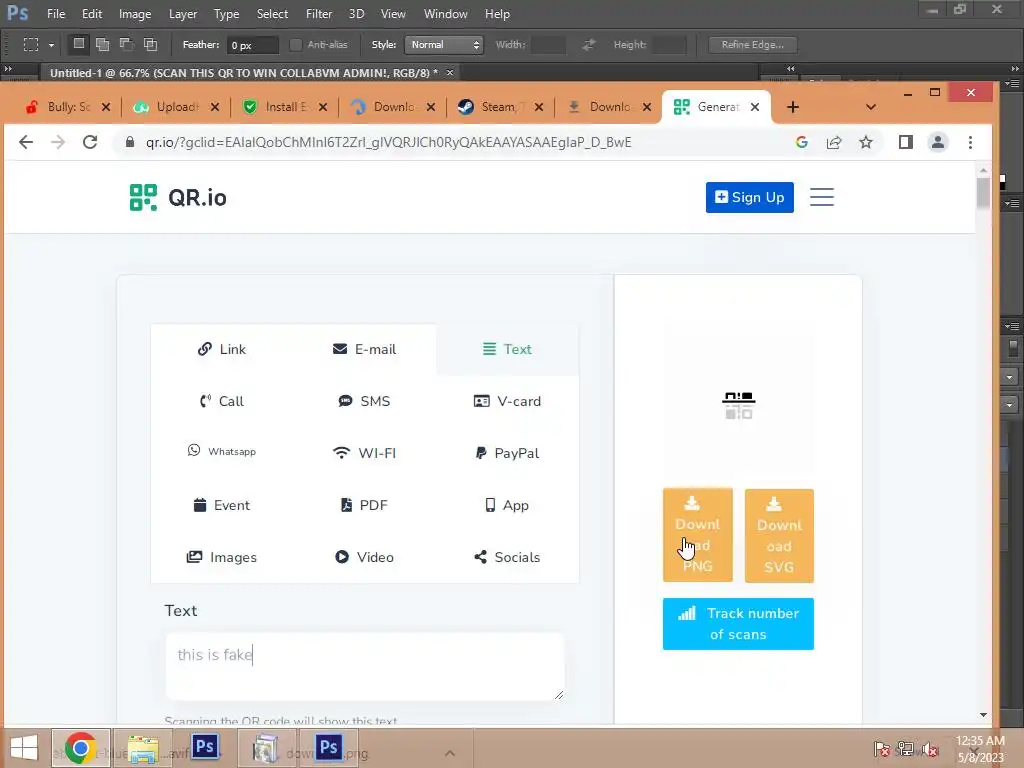Click the taskbar clock
1024x768 pixels.
(980, 748)
